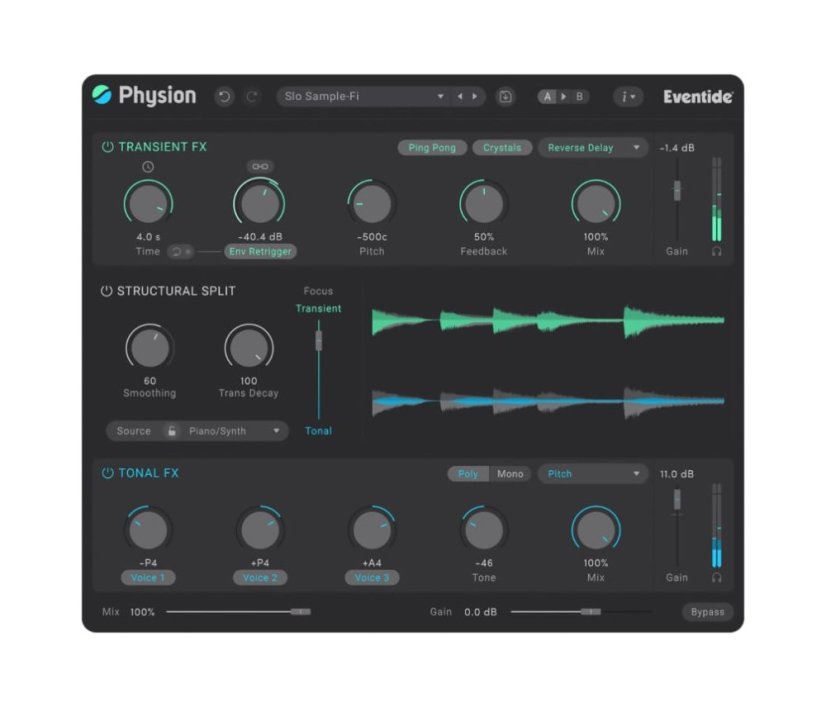This screenshot has height=707, width=826.
Task: Enable Mono mode in Tonal FX
Action: coord(510,473)
